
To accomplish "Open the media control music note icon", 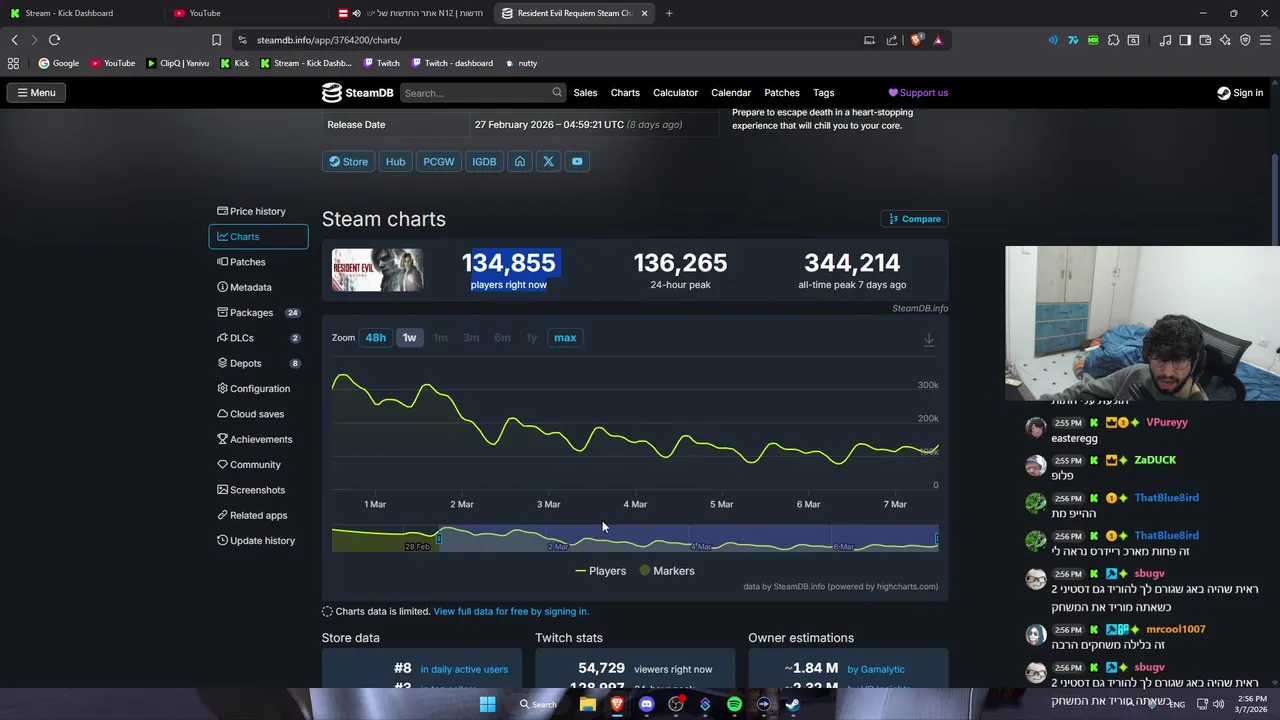I will (1165, 40).
